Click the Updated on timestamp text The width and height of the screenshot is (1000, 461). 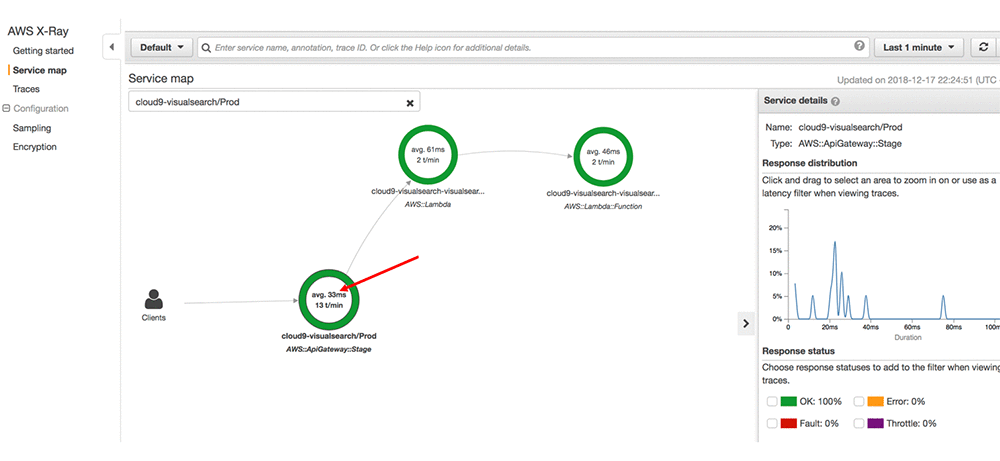tap(918, 80)
